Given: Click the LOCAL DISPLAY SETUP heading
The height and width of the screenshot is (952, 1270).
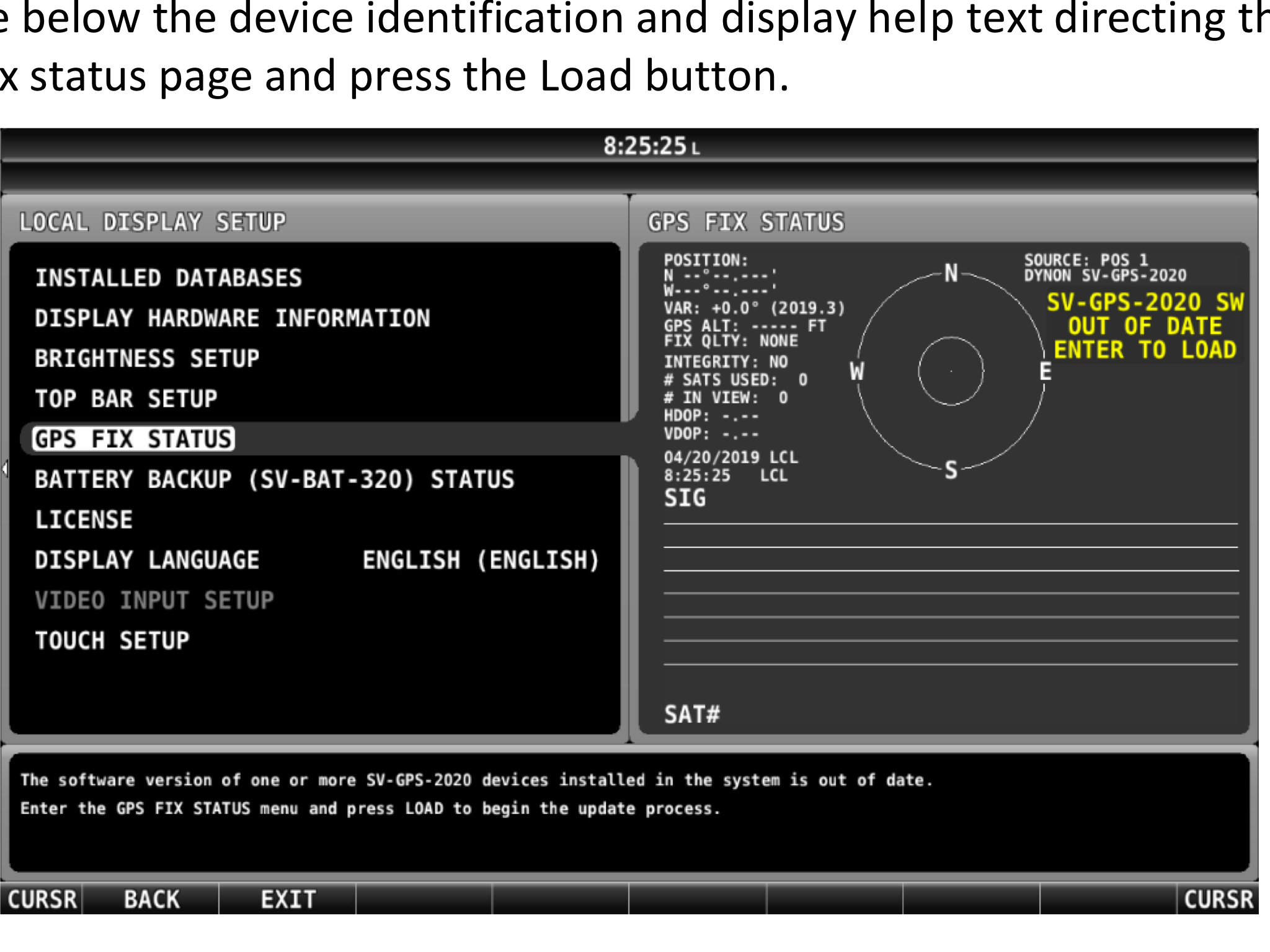Looking at the screenshot, I should [x=153, y=222].
